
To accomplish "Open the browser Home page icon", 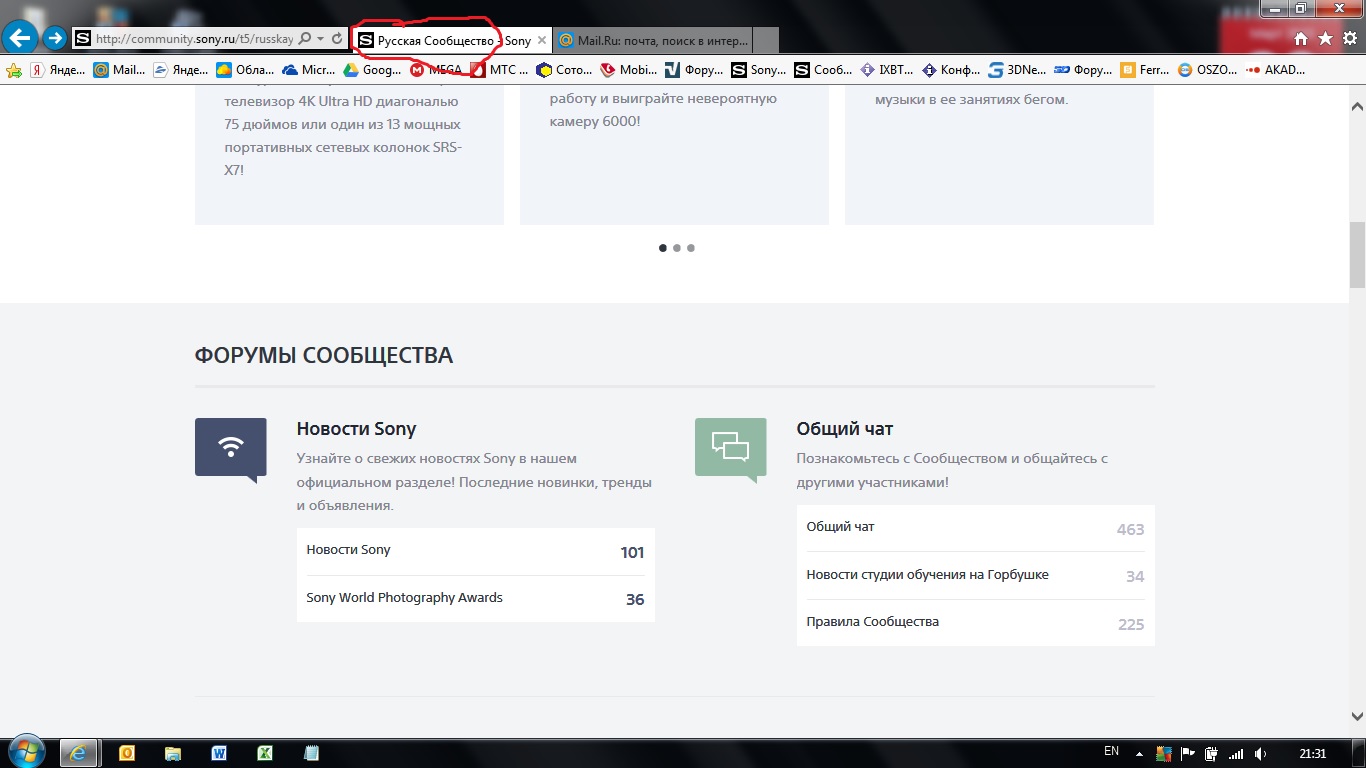I will (x=1300, y=39).
